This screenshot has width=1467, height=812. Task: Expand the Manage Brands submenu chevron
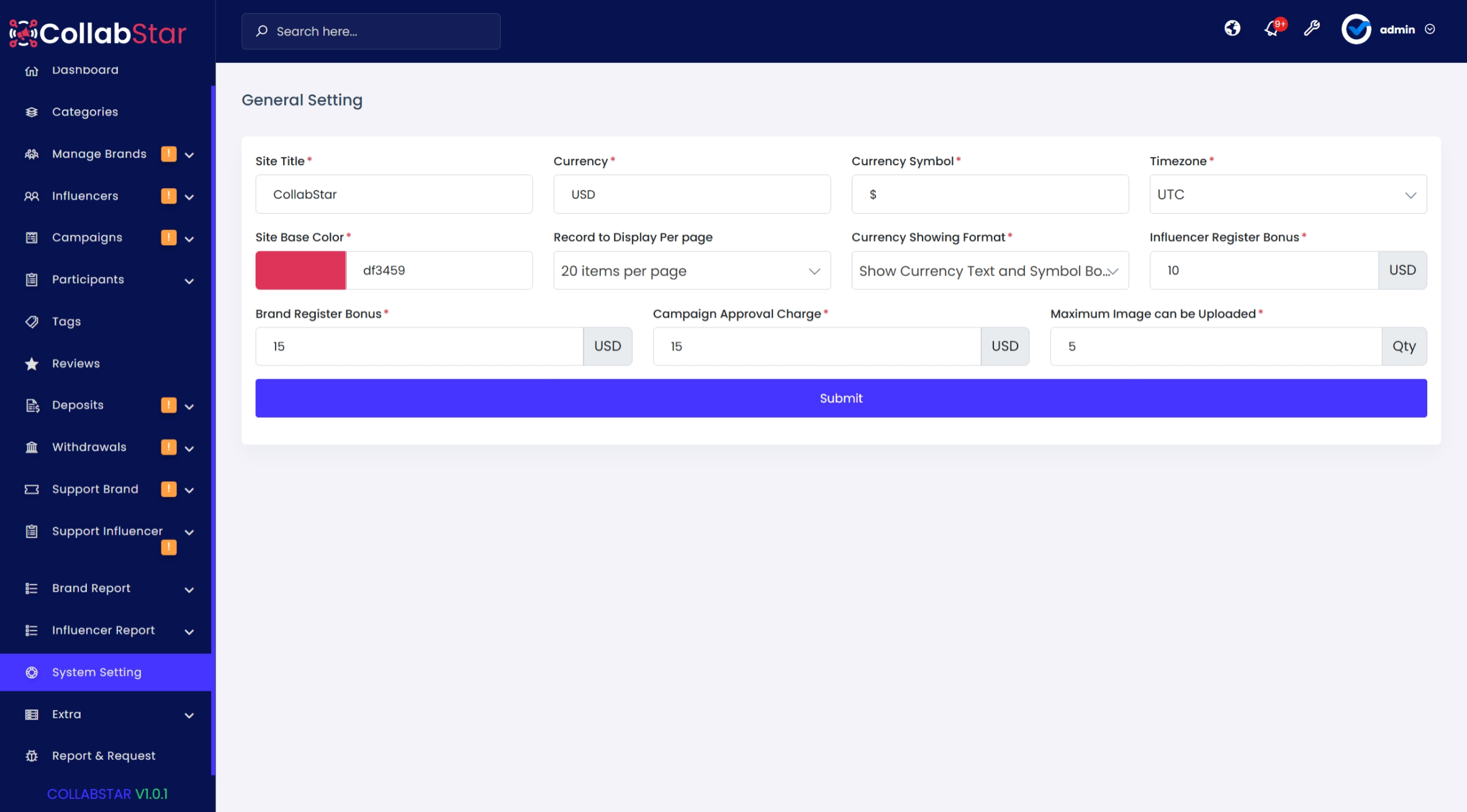tap(189, 155)
